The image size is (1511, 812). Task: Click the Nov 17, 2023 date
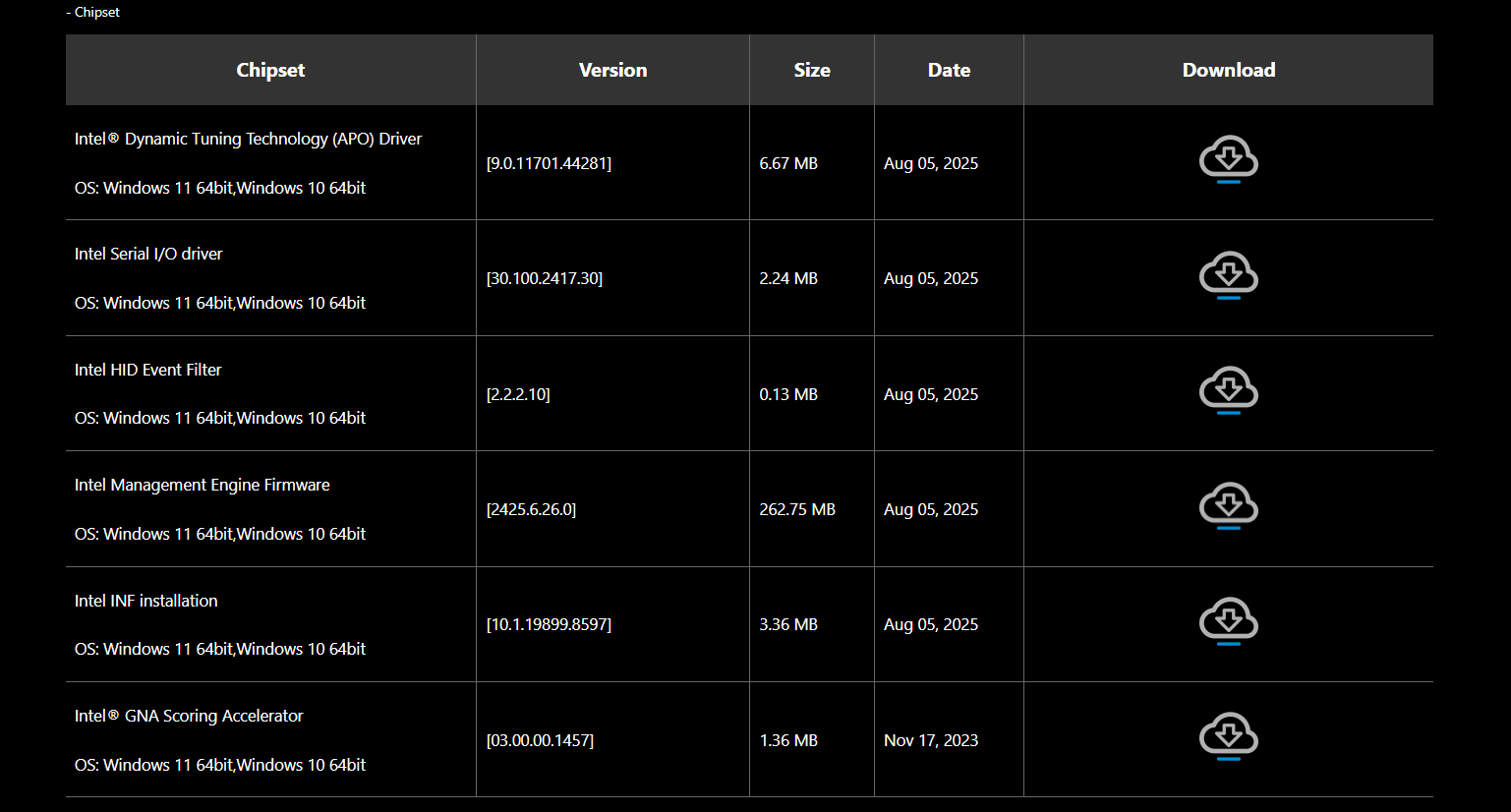tap(931, 740)
